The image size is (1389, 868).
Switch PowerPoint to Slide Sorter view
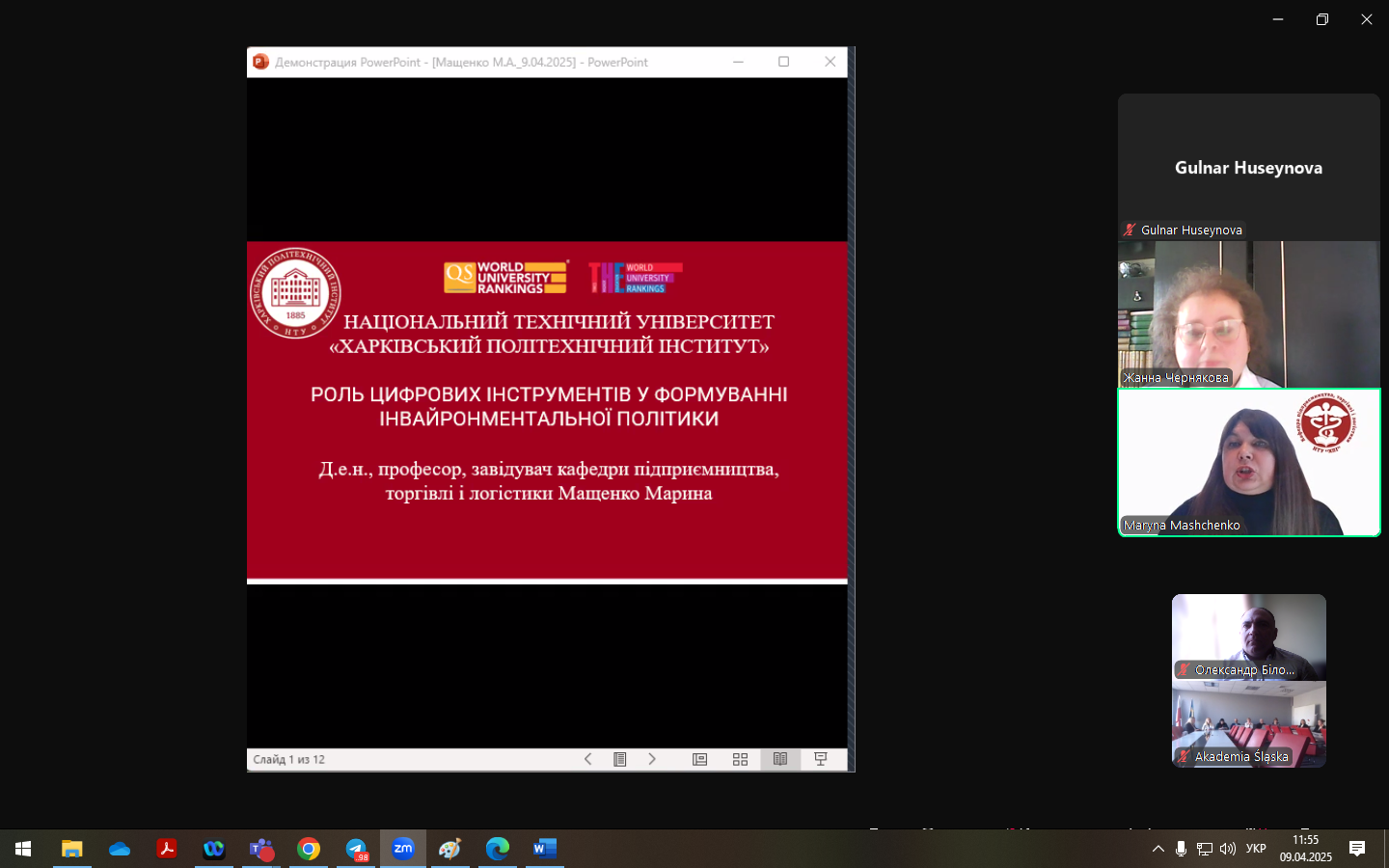[740, 759]
